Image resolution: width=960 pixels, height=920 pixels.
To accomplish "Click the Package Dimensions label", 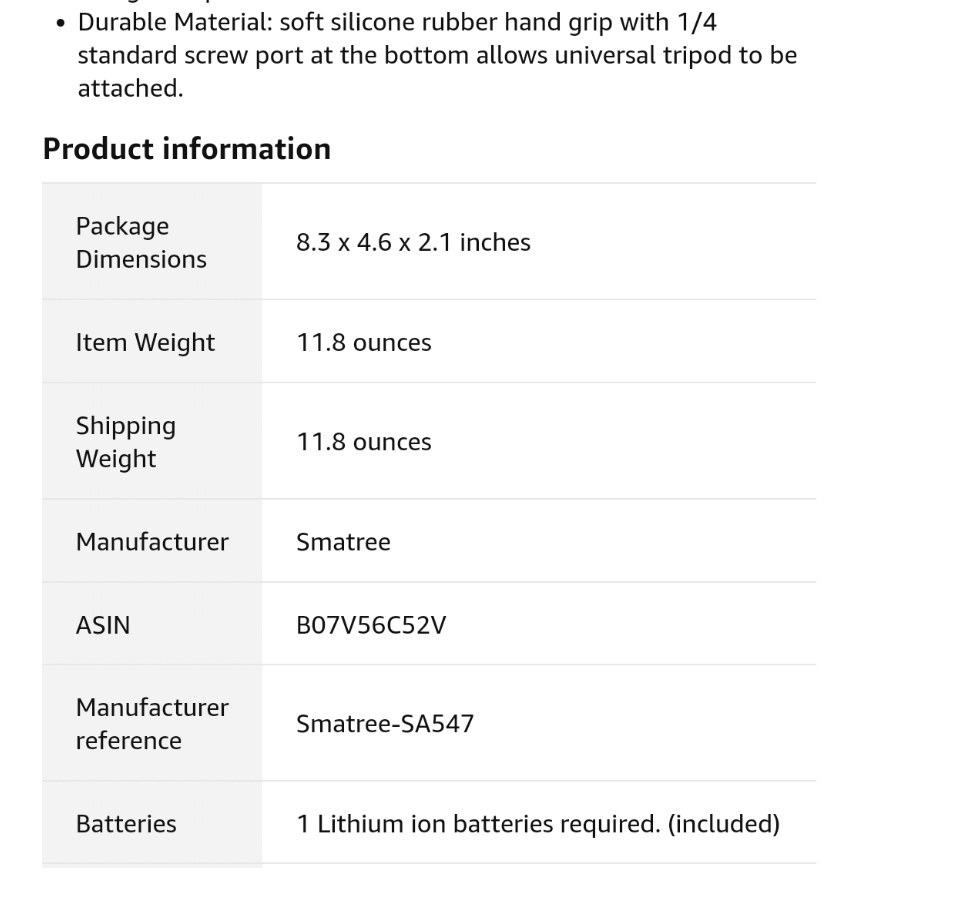I will pyautogui.click(x=141, y=242).
